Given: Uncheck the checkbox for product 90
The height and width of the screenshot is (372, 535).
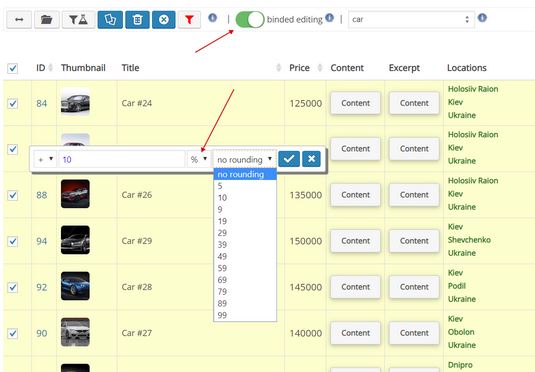Looking at the screenshot, I should click(13, 333).
